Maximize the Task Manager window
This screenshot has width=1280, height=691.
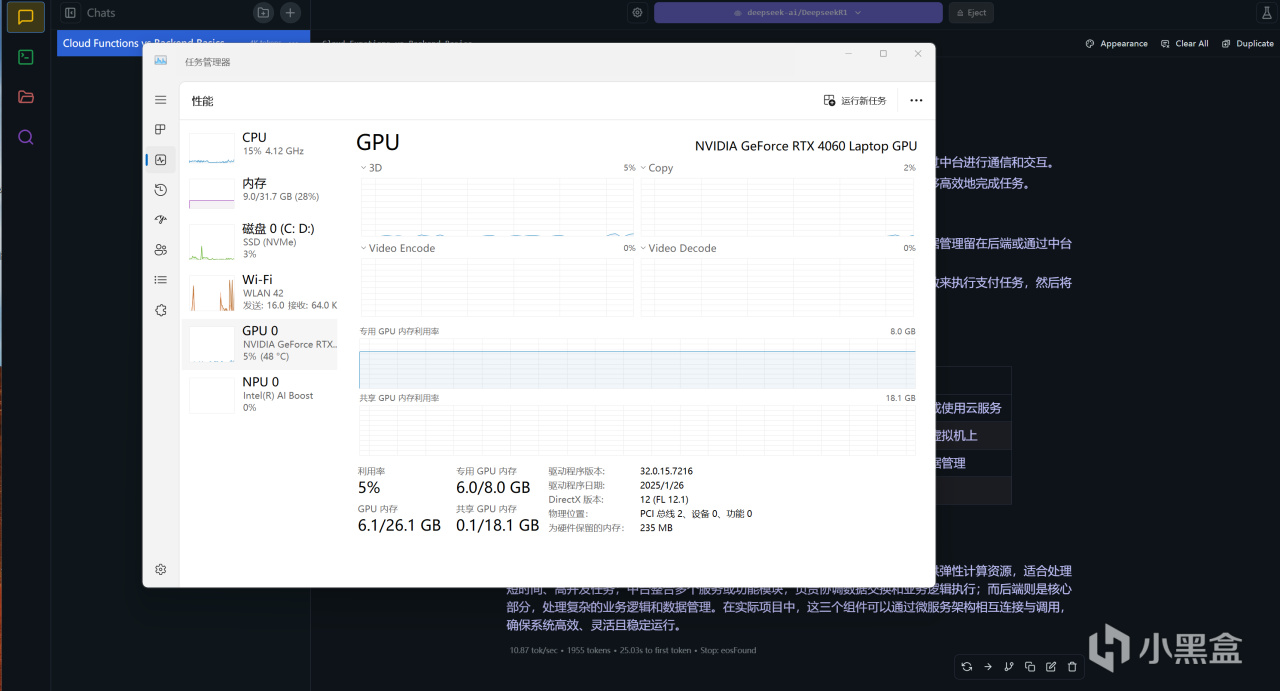click(883, 54)
